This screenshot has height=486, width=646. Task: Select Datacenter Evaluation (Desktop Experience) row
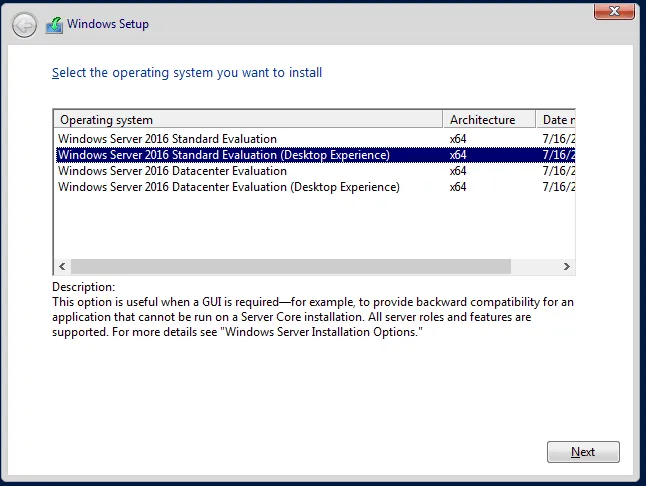315,187
